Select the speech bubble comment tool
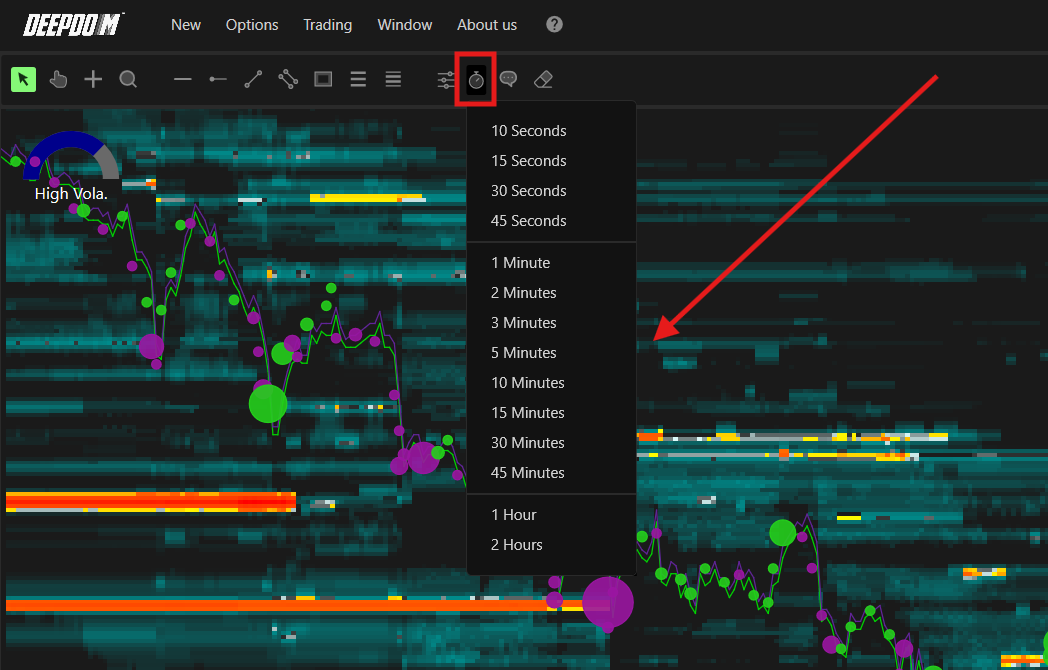 click(x=509, y=80)
